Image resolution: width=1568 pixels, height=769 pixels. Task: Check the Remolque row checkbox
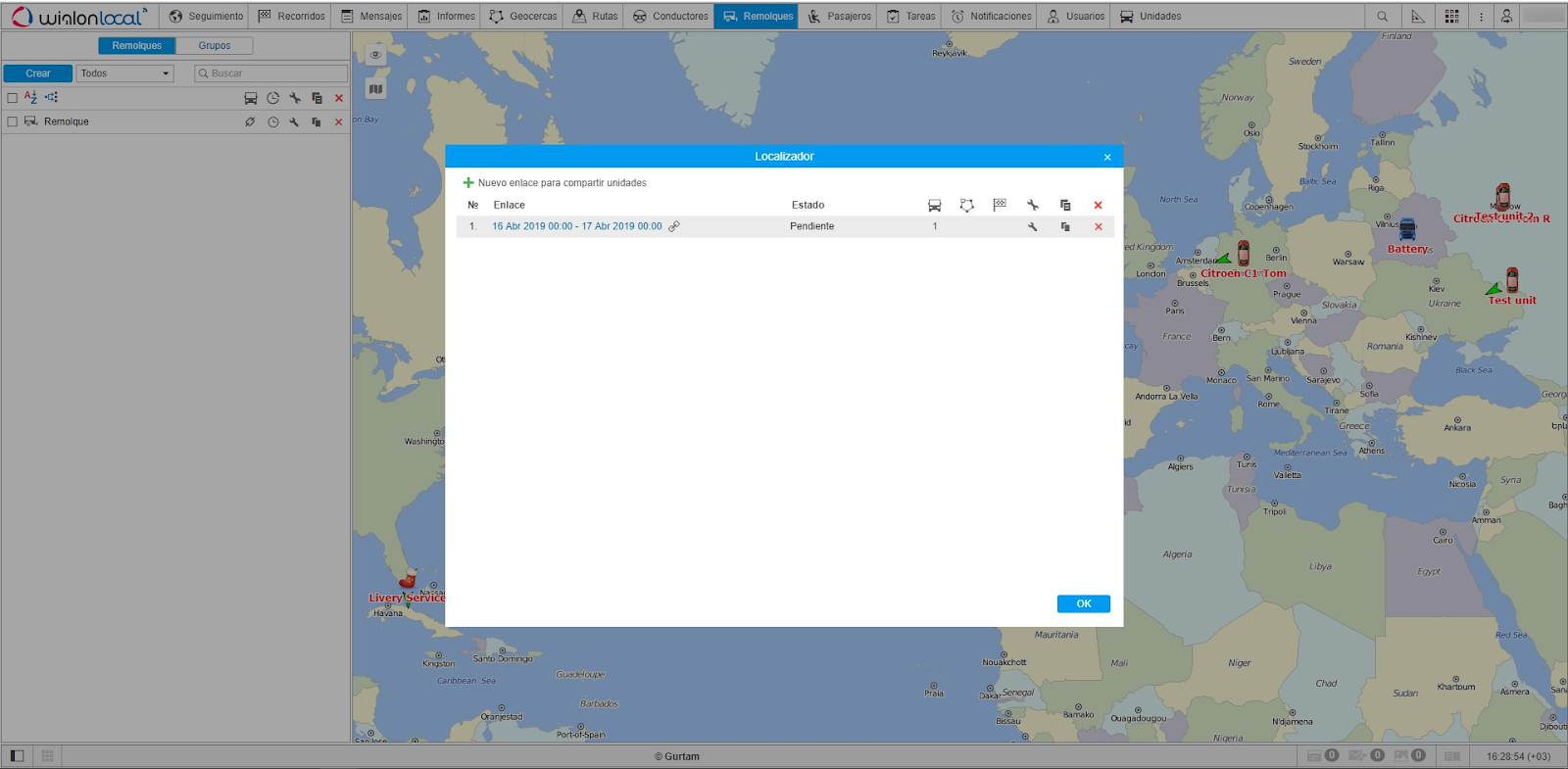tap(13, 122)
